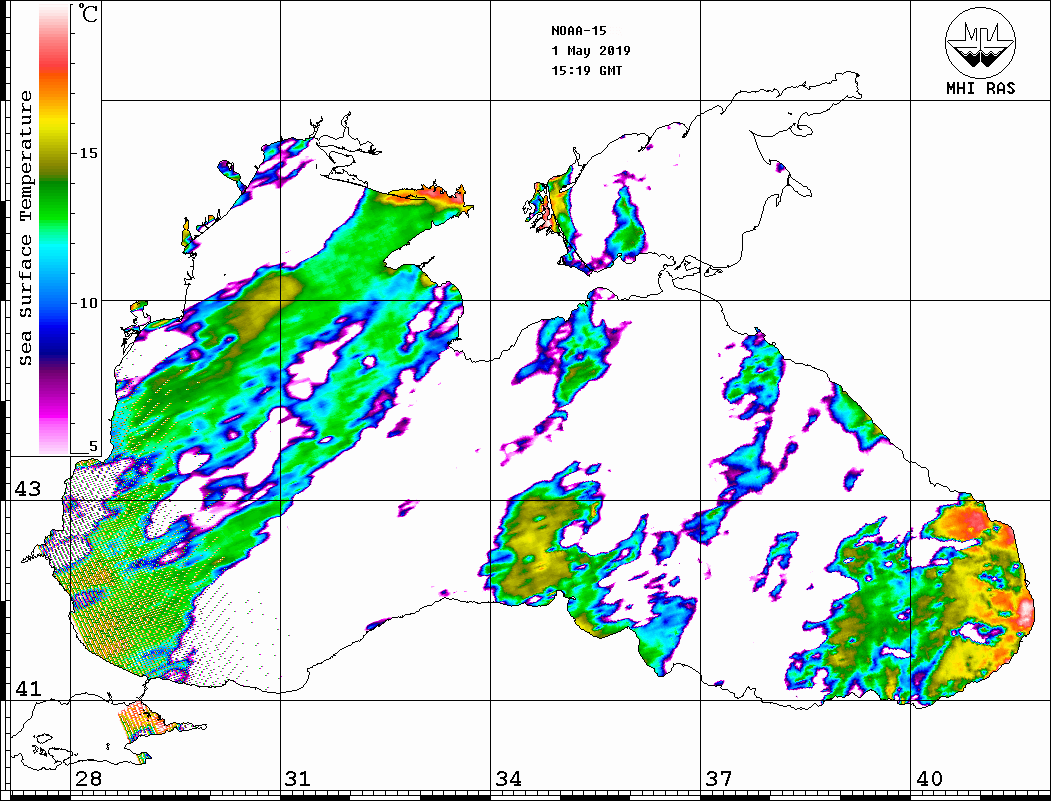Click the '10' colorbar tick label

tap(88, 303)
